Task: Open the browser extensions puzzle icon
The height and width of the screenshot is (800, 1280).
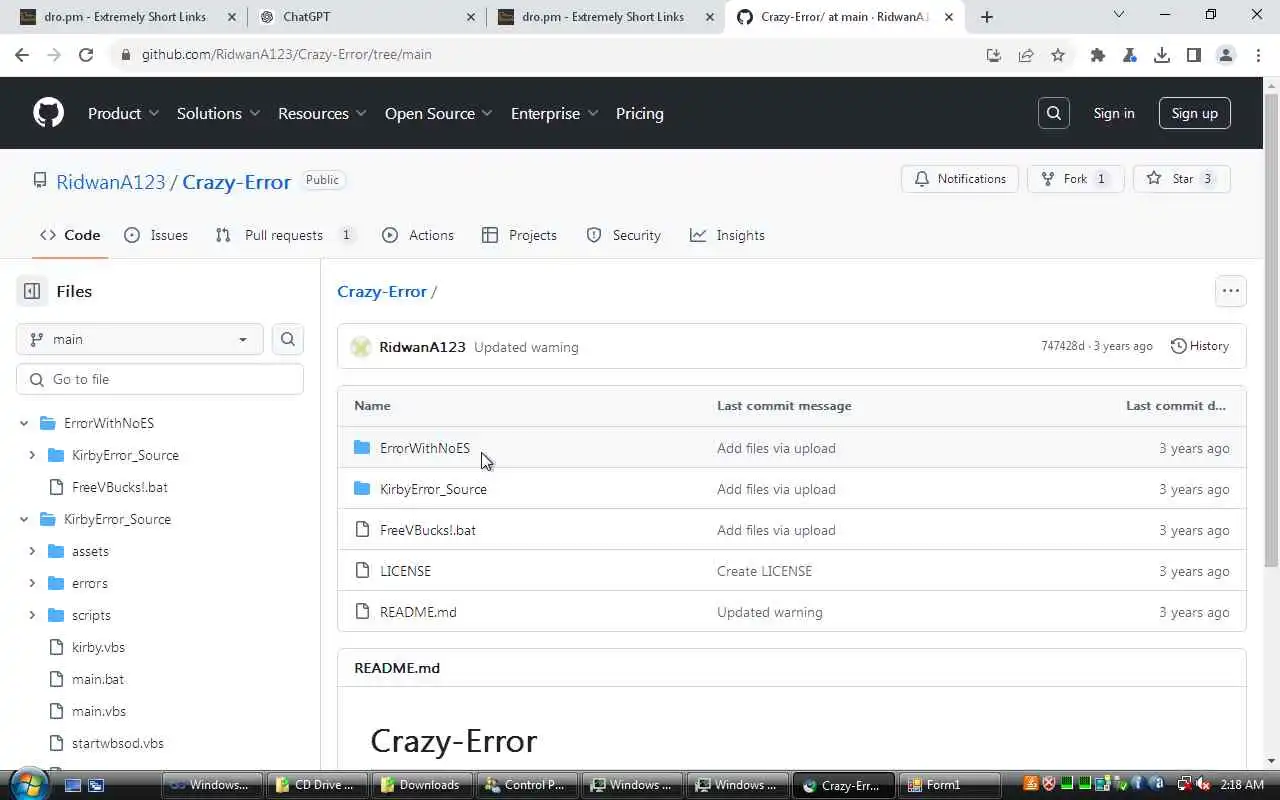Action: (1098, 55)
